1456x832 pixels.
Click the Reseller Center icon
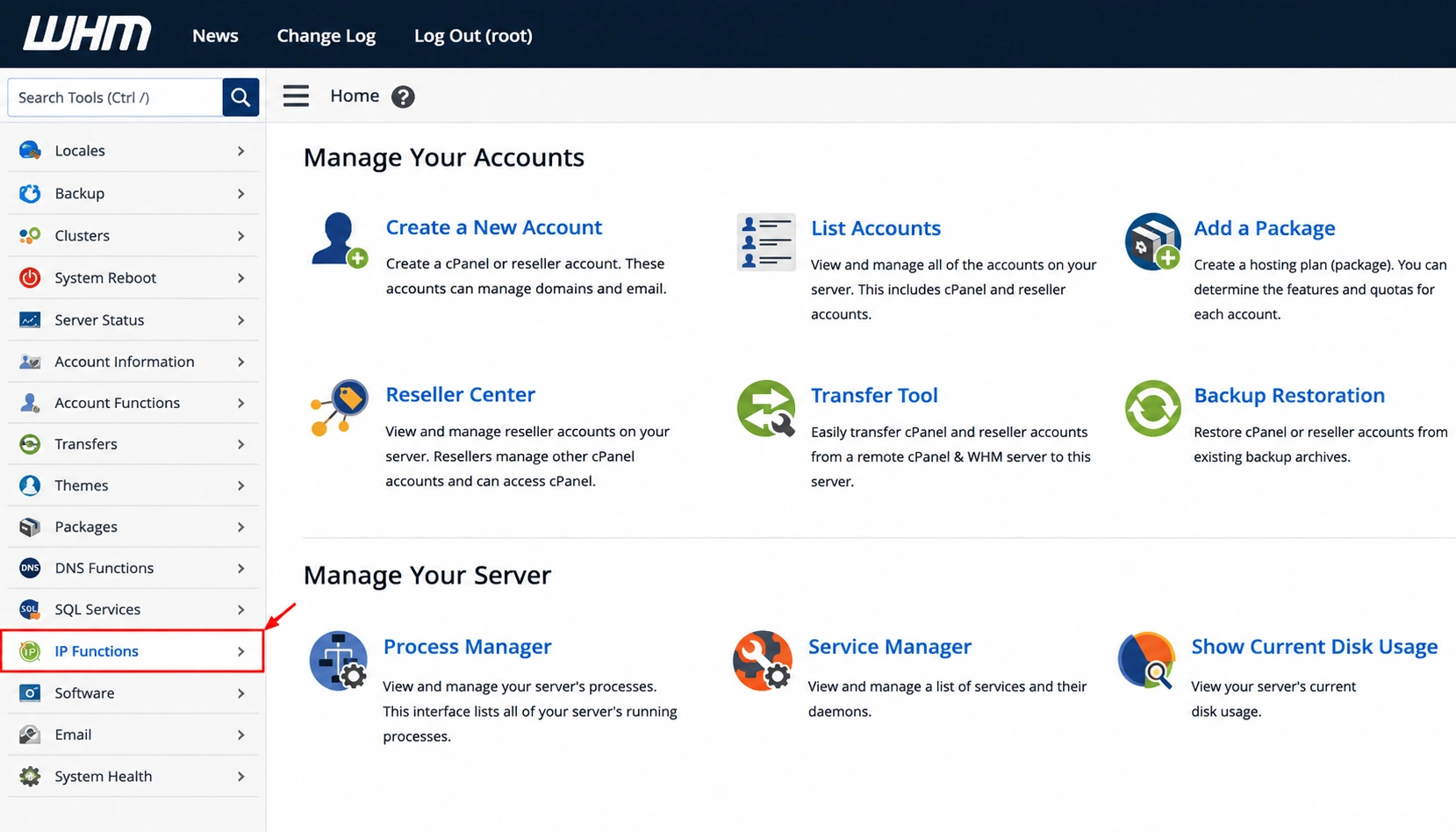pos(339,408)
